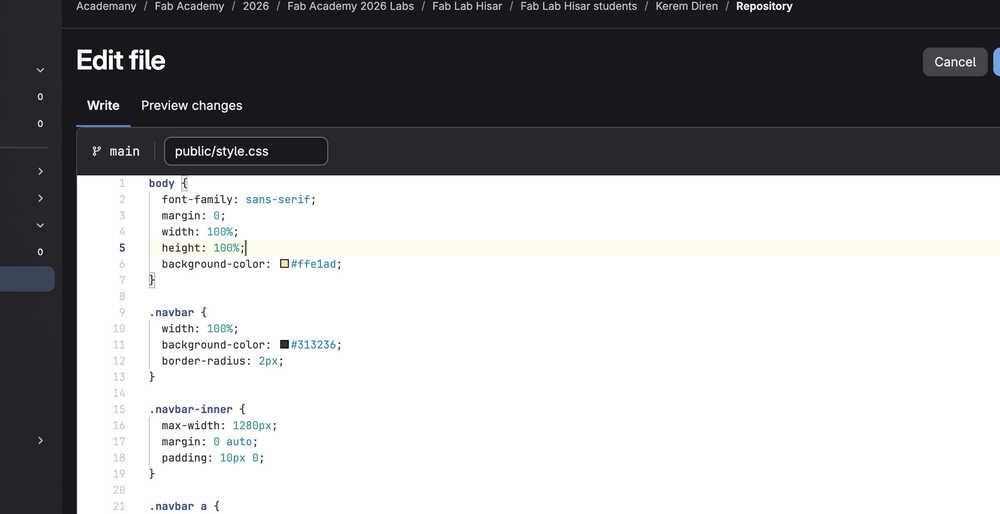Collapse the topmost sidebar section chevron
Image resolution: width=1000 pixels, height=514 pixels.
pyautogui.click(x=40, y=70)
